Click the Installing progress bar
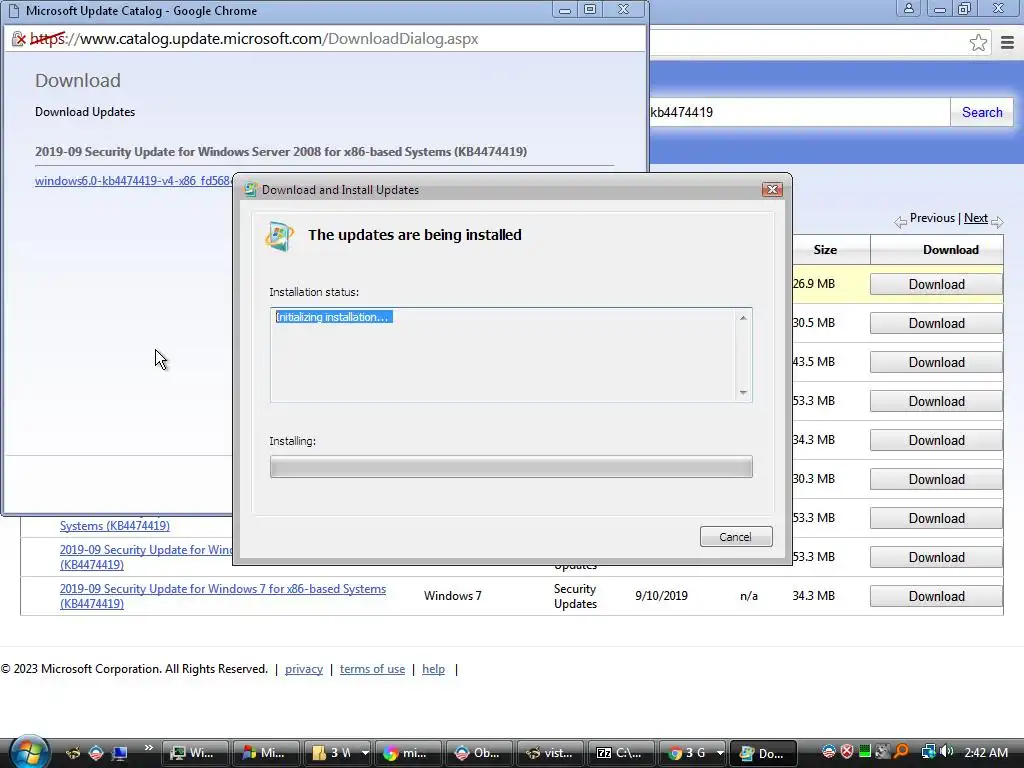 click(511, 466)
